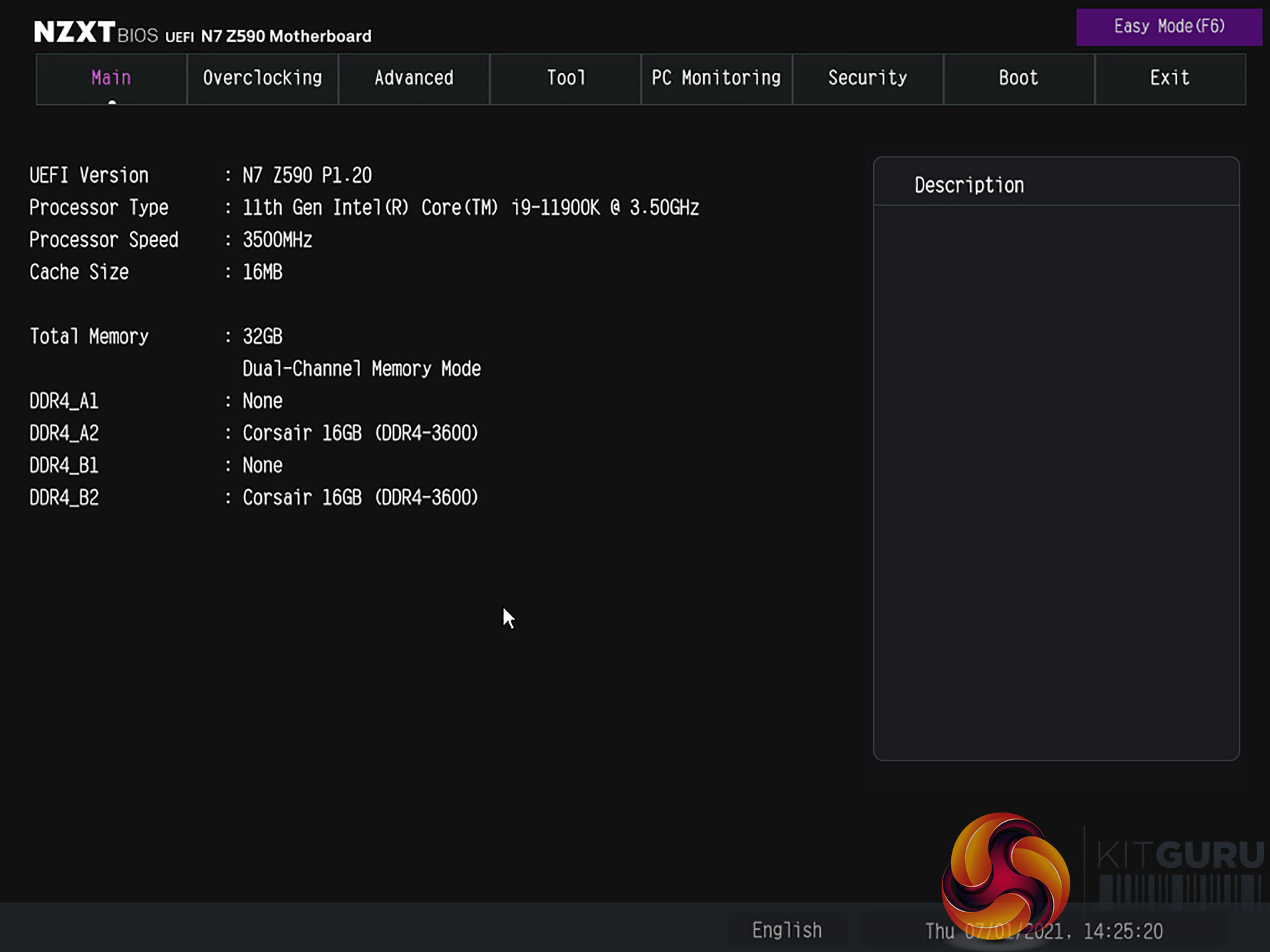The width and height of the screenshot is (1270, 952).
Task: Select the Total Memory value
Action: [263, 337]
